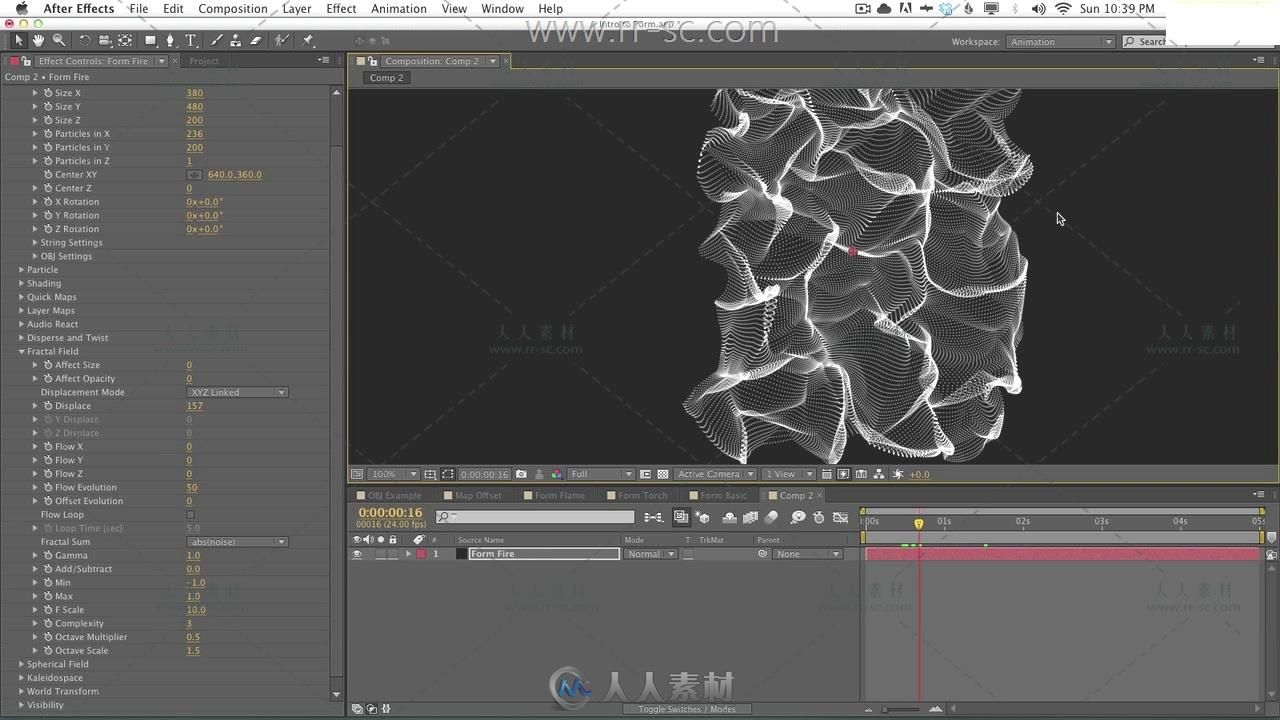Select the Unified Camera tool
1280x720 pixels.
[104, 40]
